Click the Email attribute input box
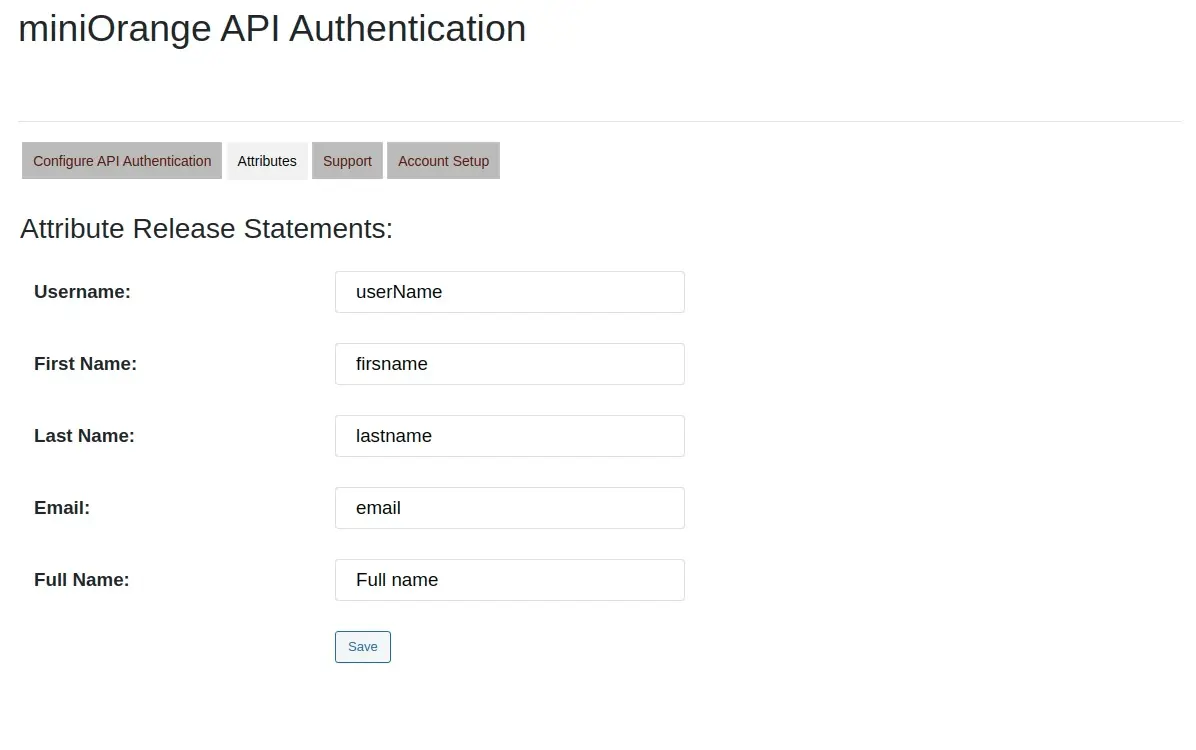The image size is (1196, 750). point(509,507)
